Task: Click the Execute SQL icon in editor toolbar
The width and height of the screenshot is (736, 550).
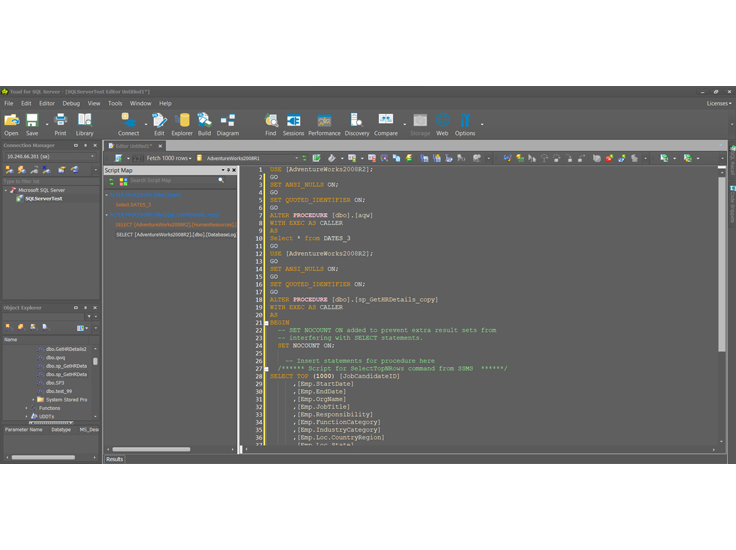Action: click(118, 158)
